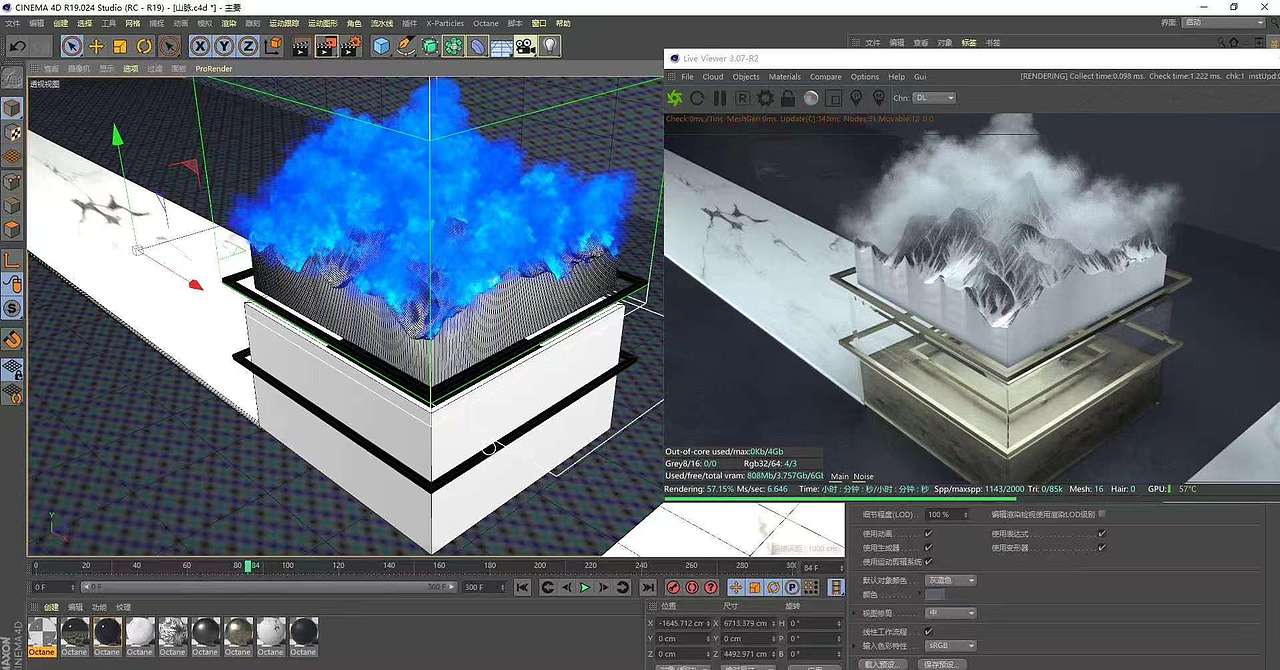Screen dimensions: 1280x670
Task: Open Octane settings gear in Live Viewer
Action: 766,98
